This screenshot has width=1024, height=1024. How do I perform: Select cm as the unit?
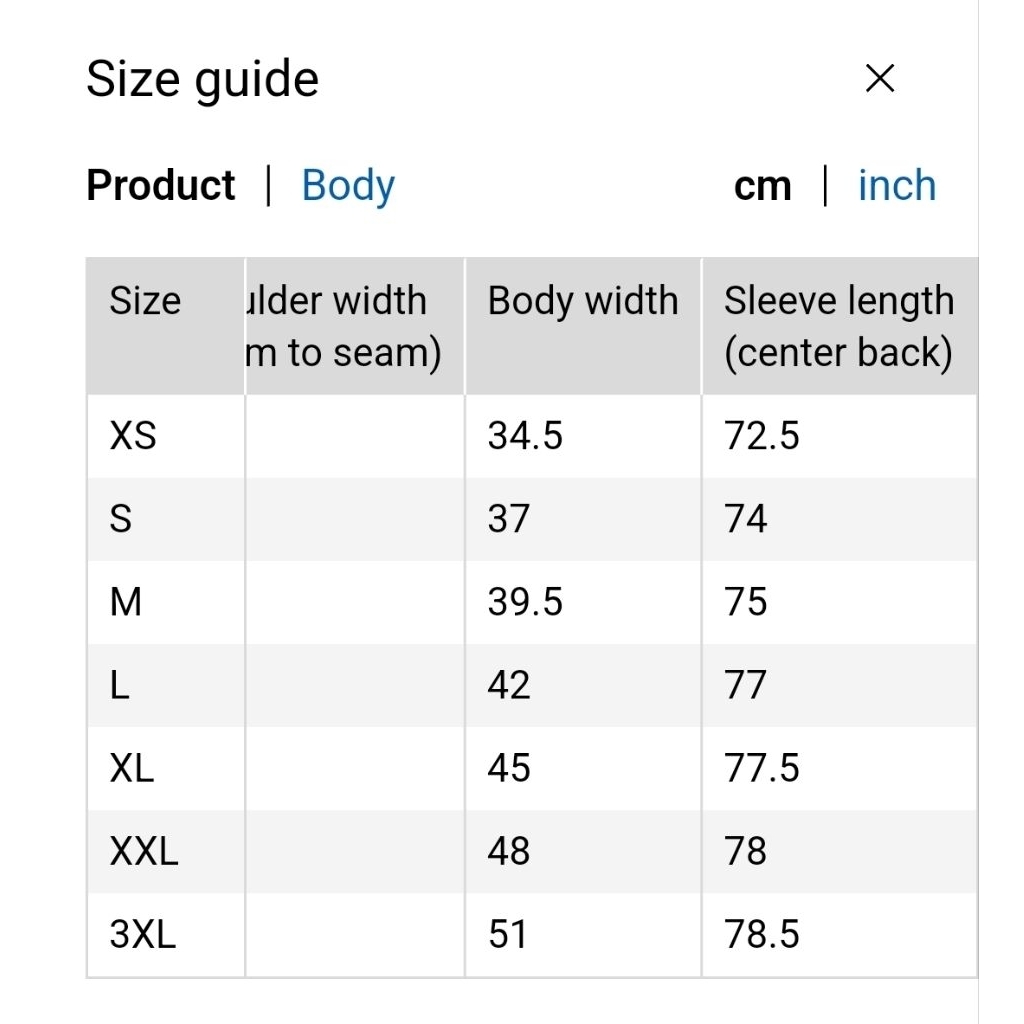(762, 186)
